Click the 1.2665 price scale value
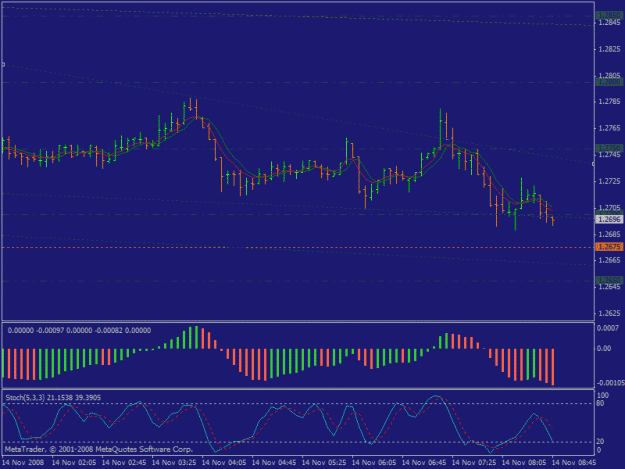This screenshot has width=625, height=469. [x=609, y=260]
